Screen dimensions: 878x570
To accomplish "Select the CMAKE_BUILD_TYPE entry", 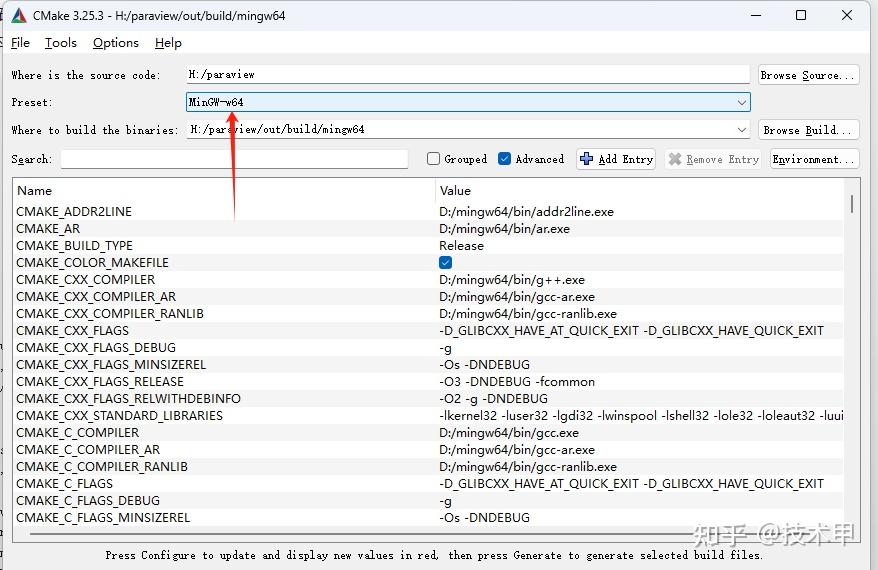I will (x=74, y=246).
